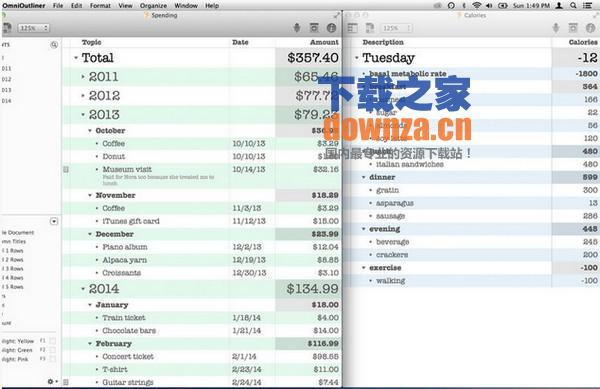Click the microphone icon in Calories window

(556, 28)
